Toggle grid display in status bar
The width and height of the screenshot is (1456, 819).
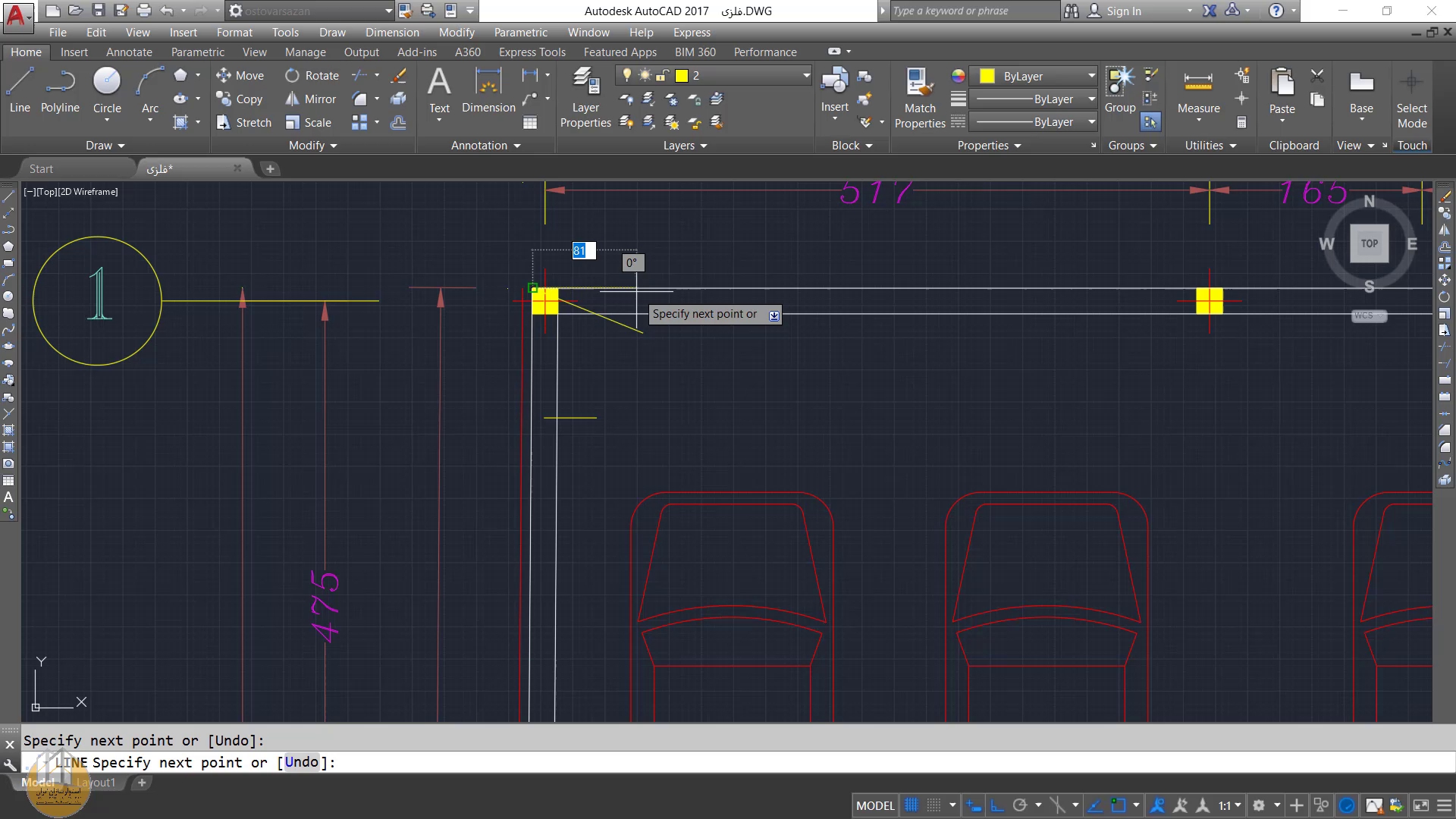[x=912, y=805]
